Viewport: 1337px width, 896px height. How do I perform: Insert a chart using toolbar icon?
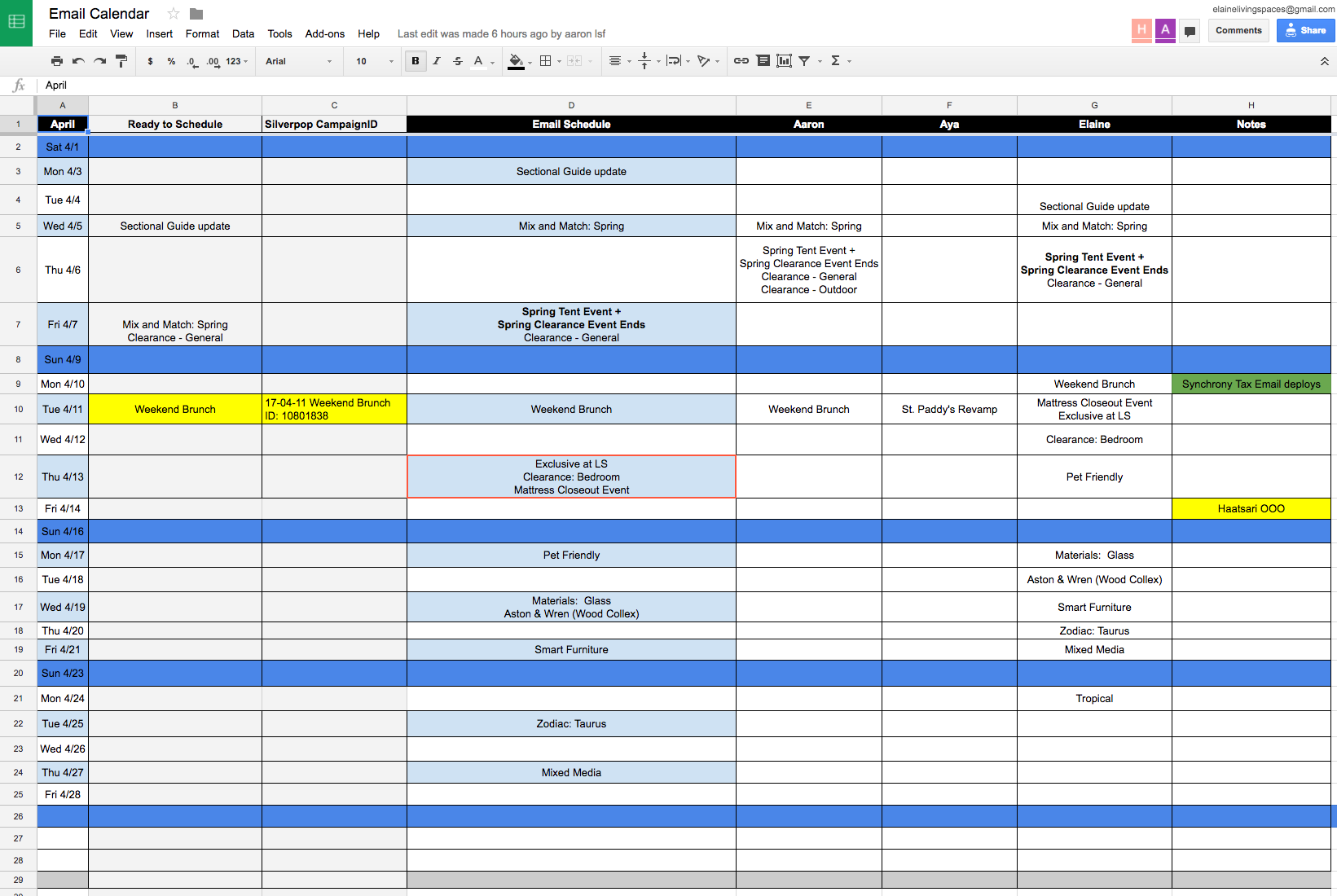tap(784, 61)
